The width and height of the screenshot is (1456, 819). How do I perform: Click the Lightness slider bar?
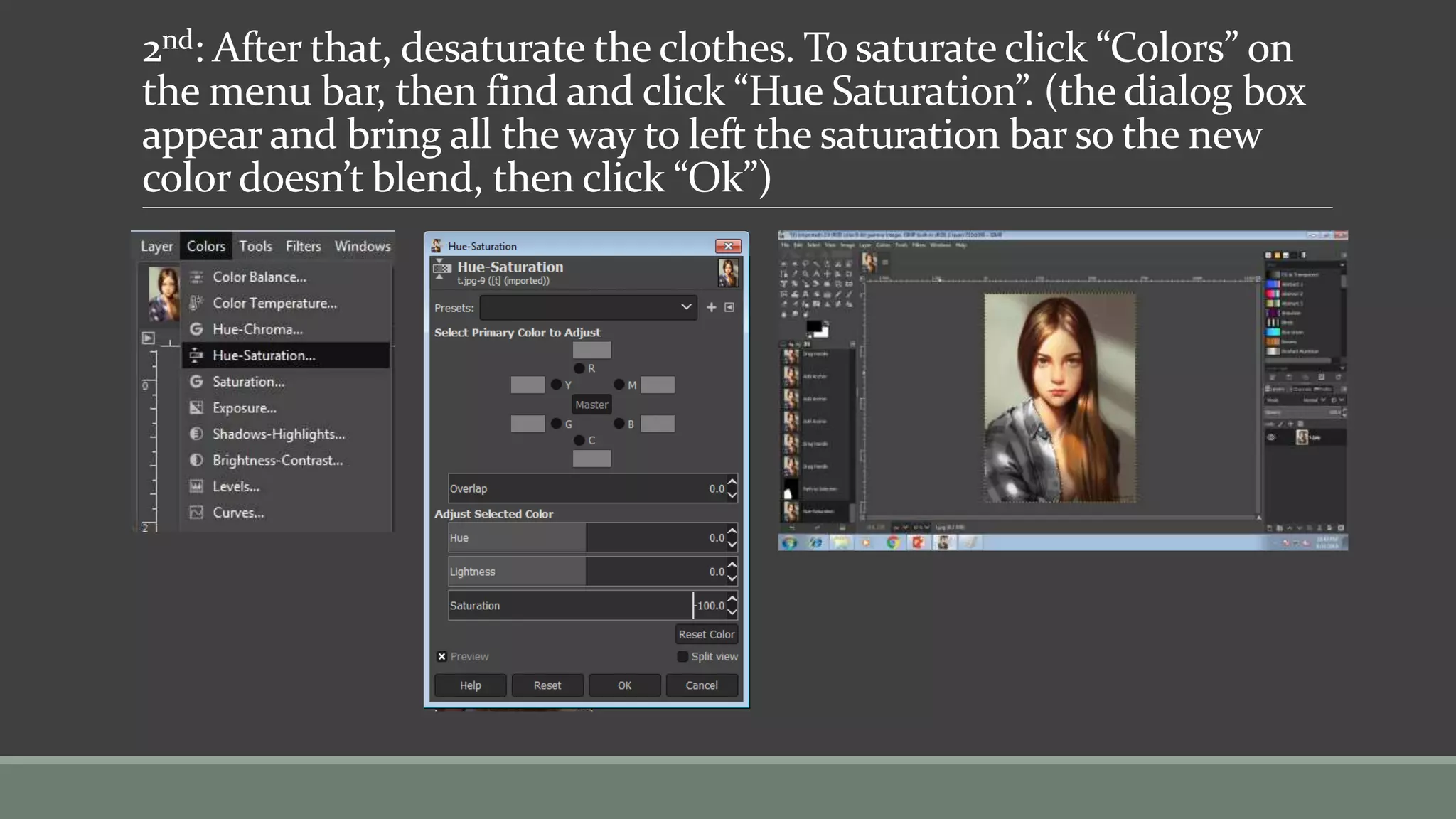[x=587, y=572]
